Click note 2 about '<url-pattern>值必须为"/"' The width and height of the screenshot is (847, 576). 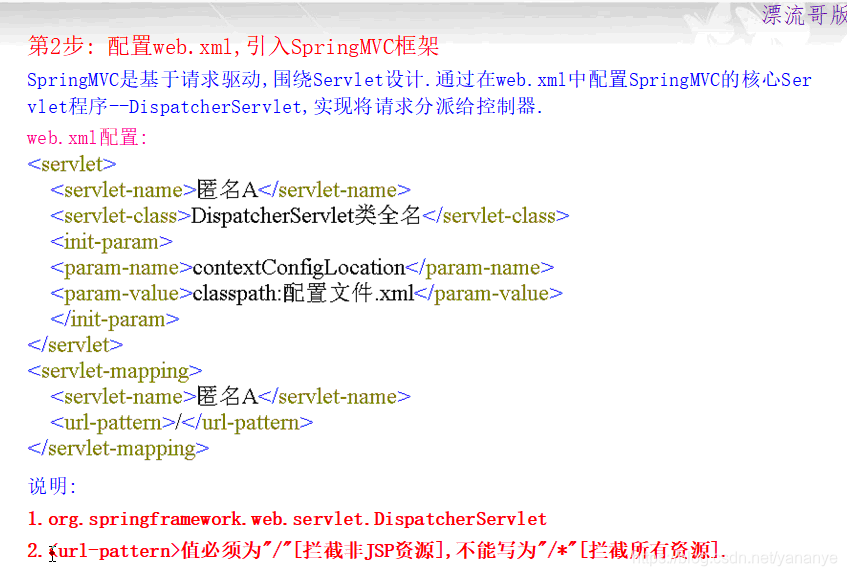coord(377,551)
